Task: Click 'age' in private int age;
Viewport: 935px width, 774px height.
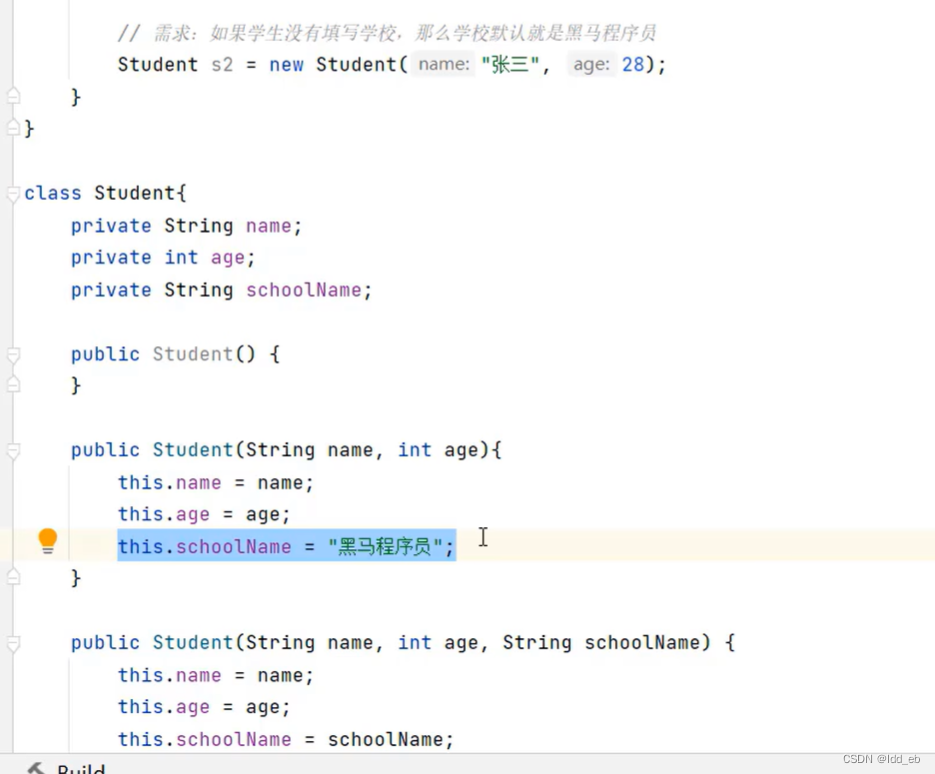Action: coord(228,258)
